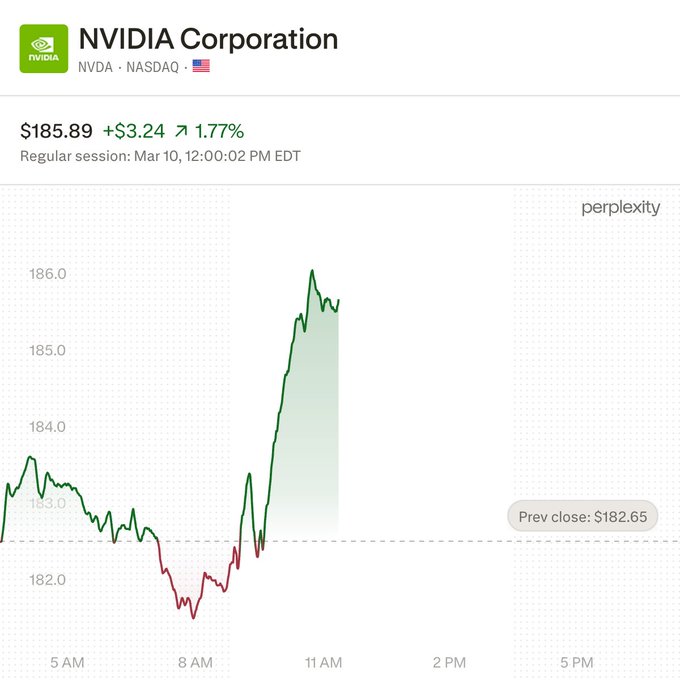Open the NVIDIA Corporation title
Viewport: 680px width, 680px height.
(x=208, y=39)
